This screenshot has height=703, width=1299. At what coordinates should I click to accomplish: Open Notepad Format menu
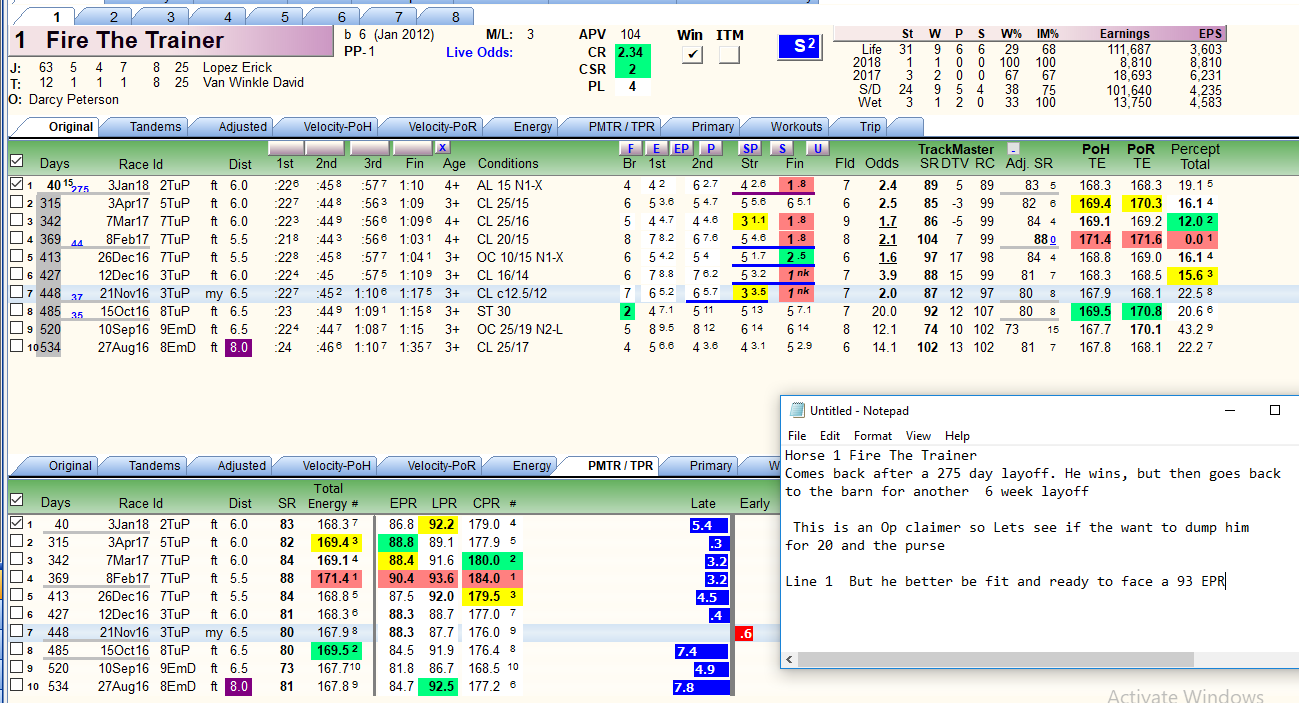tap(873, 436)
